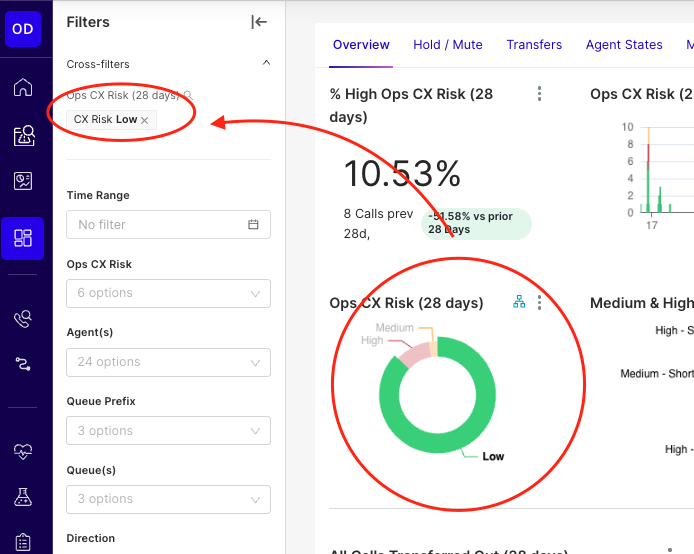Open calendar icon in Time Range
694x554 pixels.
pyautogui.click(x=253, y=224)
